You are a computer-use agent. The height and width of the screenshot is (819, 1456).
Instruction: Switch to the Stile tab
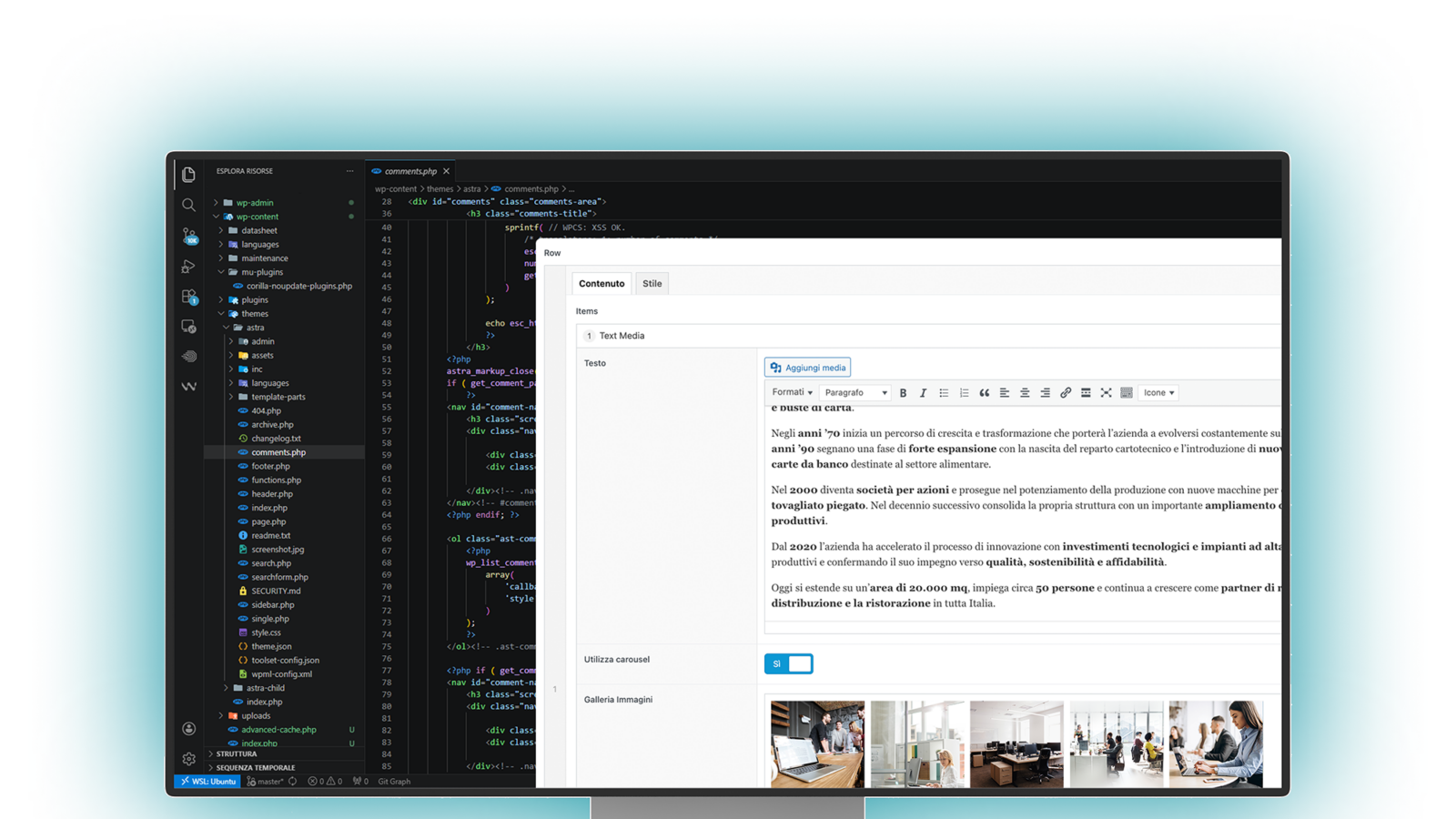(x=652, y=283)
